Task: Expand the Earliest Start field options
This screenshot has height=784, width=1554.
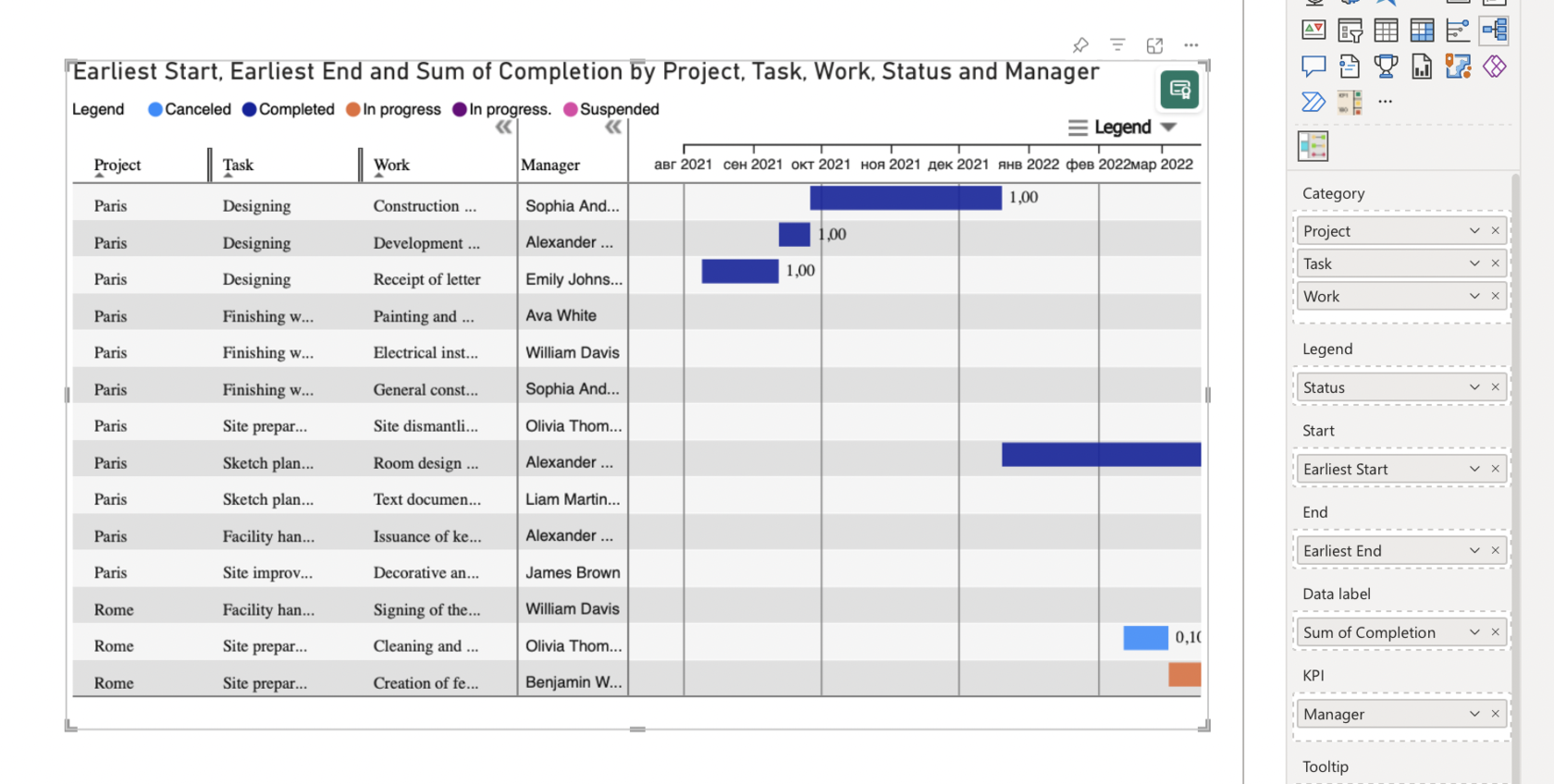Action: [x=1474, y=469]
